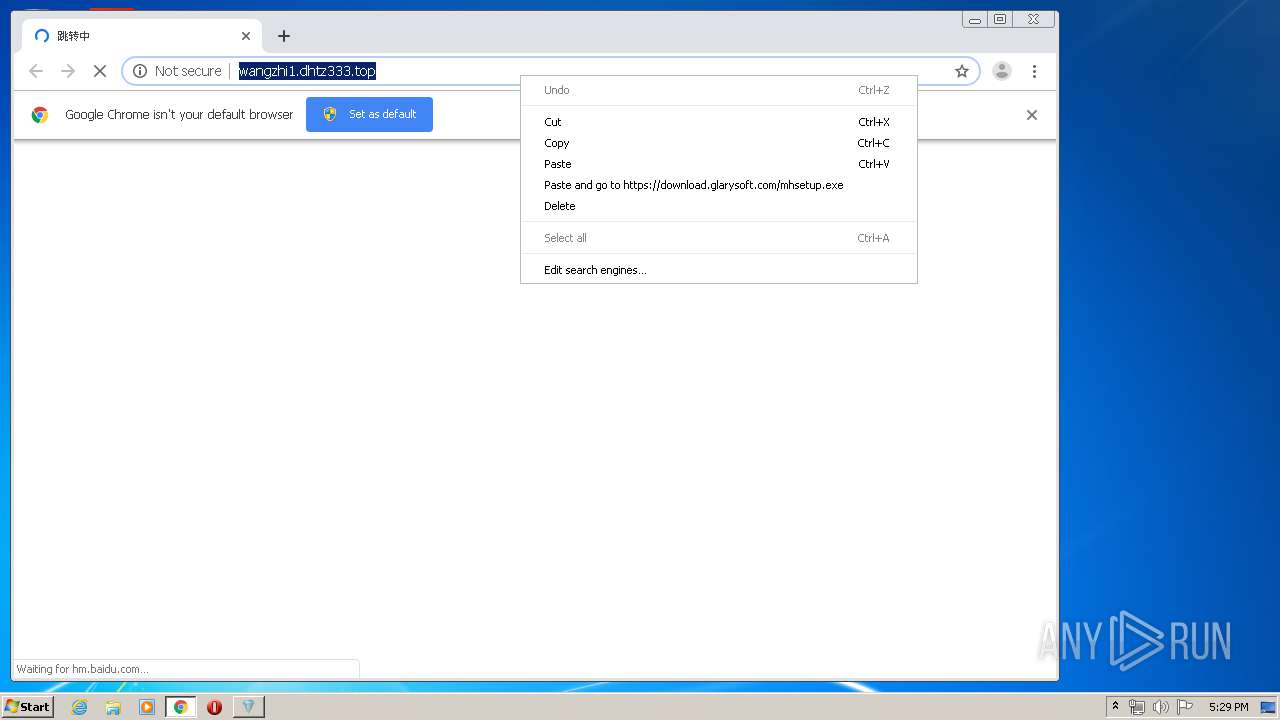Open the network tray icon

(x=1137, y=707)
